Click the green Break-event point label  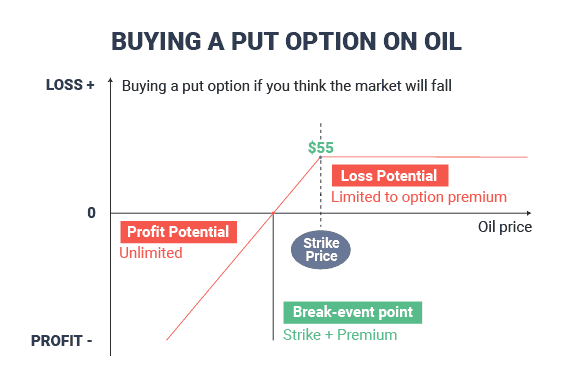coord(353,312)
